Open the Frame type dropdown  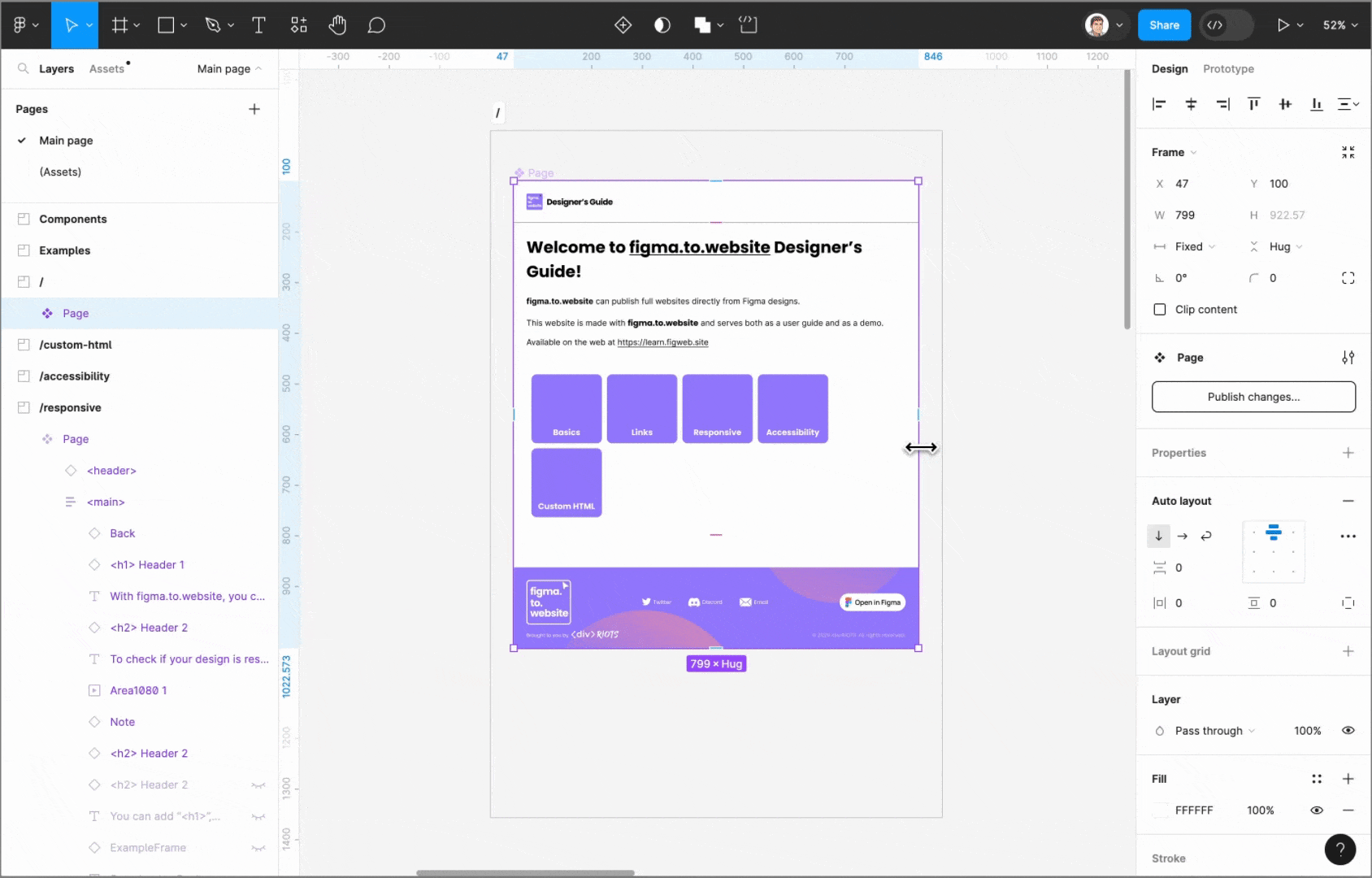(x=1174, y=152)
